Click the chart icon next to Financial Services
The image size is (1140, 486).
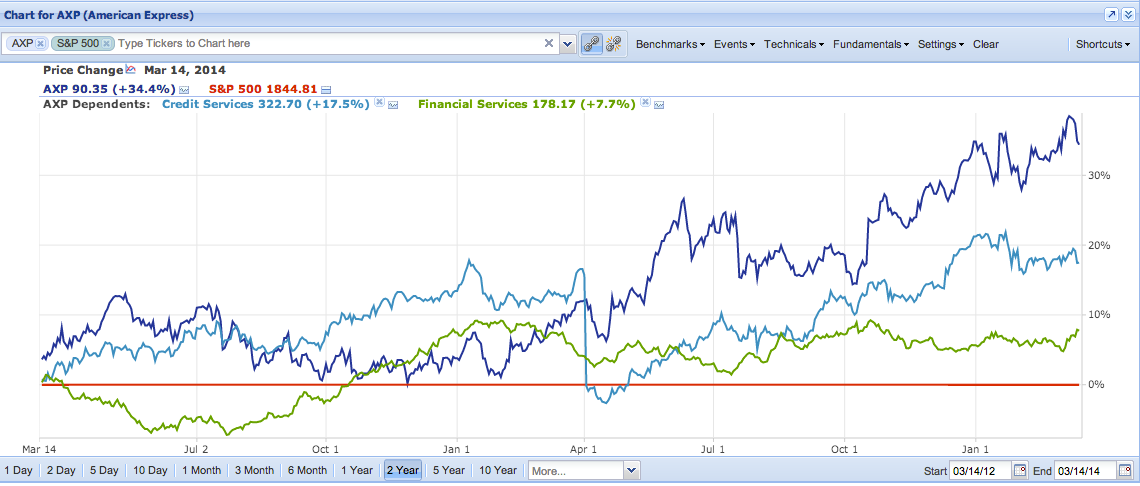pos(658,105)
